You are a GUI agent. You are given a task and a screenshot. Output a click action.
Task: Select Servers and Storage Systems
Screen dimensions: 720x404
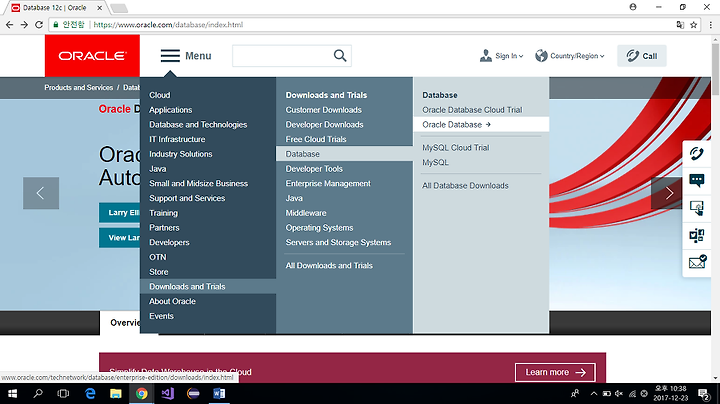pos(338,242)
